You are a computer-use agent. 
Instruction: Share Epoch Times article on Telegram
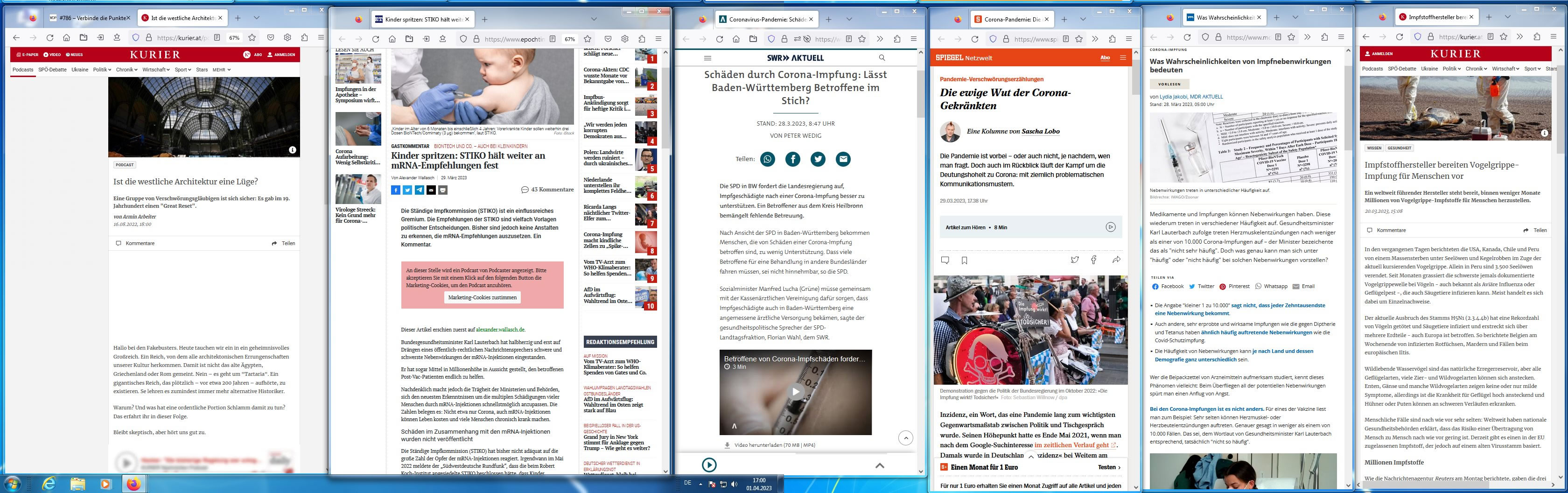(420, 190)
